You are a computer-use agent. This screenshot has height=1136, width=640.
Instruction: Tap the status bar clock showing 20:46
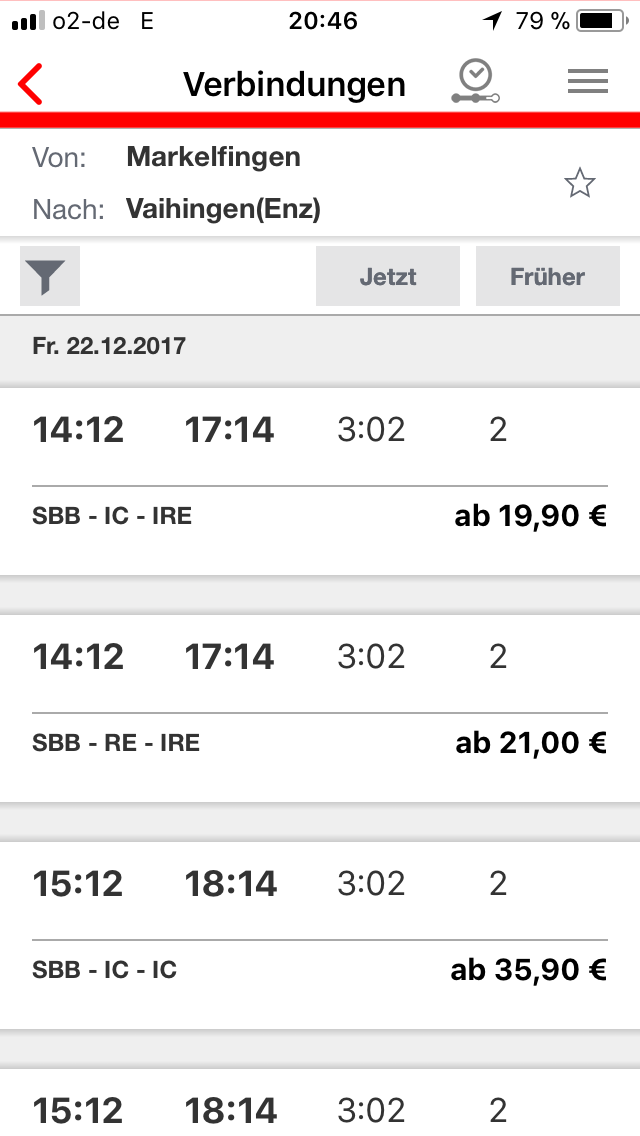point(322,20)
